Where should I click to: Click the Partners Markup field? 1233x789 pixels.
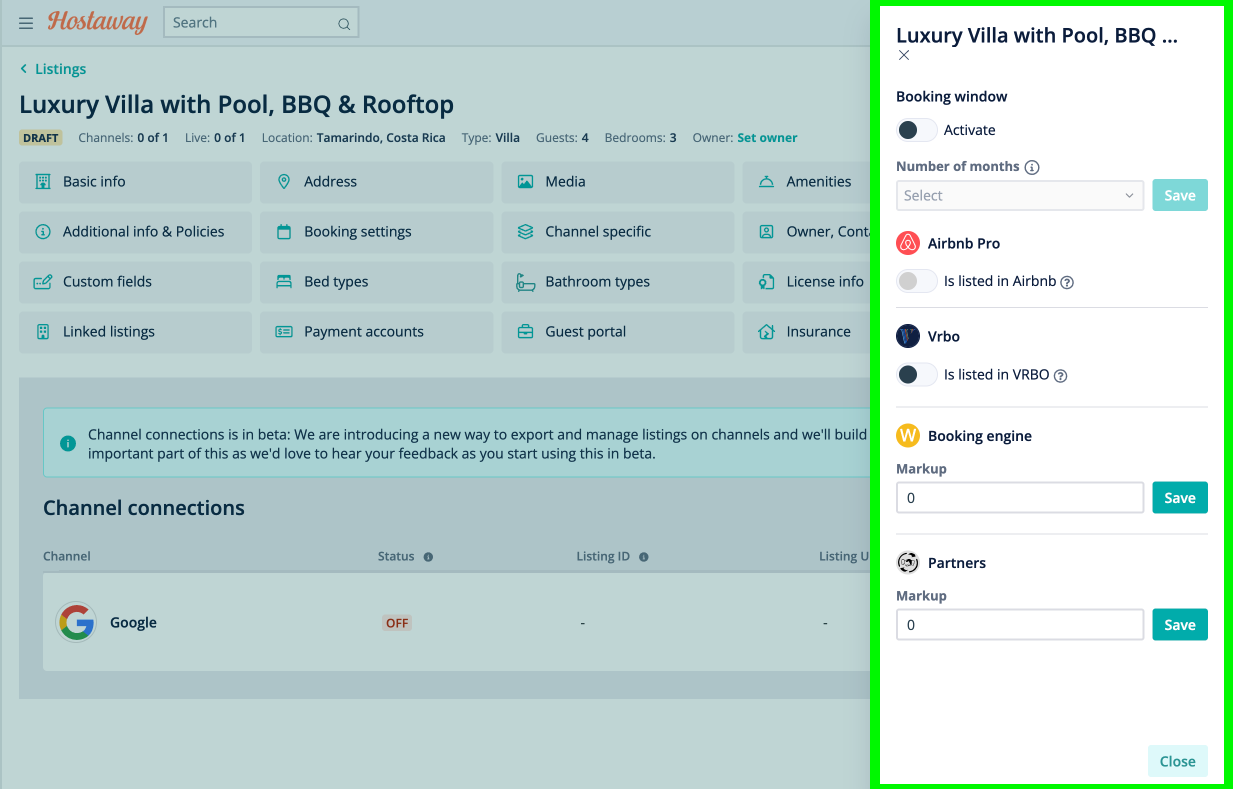(x=1020, y=625)
